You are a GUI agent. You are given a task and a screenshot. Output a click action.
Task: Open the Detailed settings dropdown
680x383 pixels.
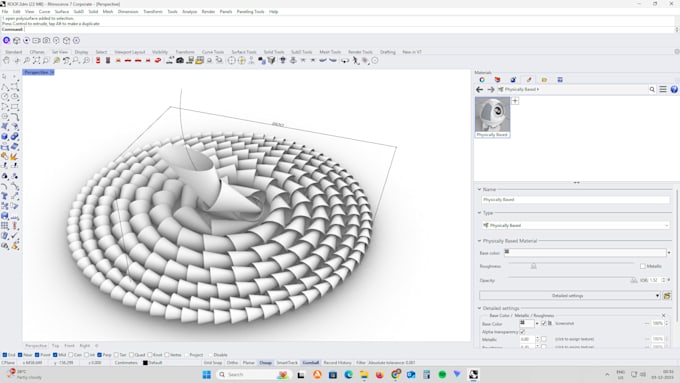569,296
